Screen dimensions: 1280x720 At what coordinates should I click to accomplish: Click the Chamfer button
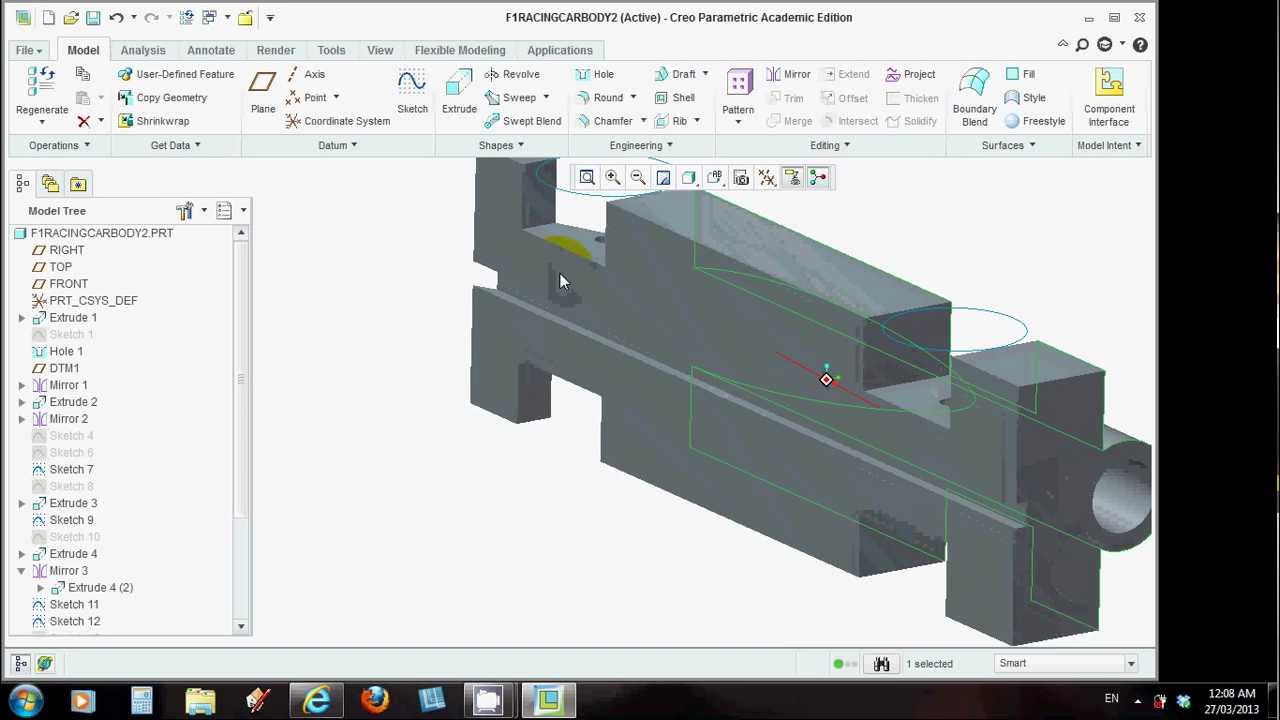[x=603, y=121]
